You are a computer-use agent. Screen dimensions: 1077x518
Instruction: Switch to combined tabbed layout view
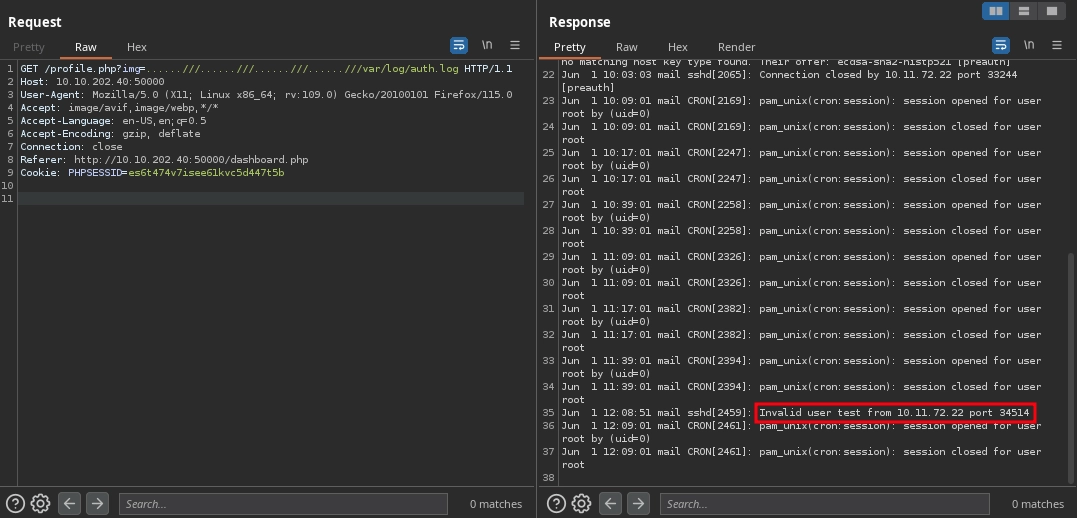pos(1051,11)
